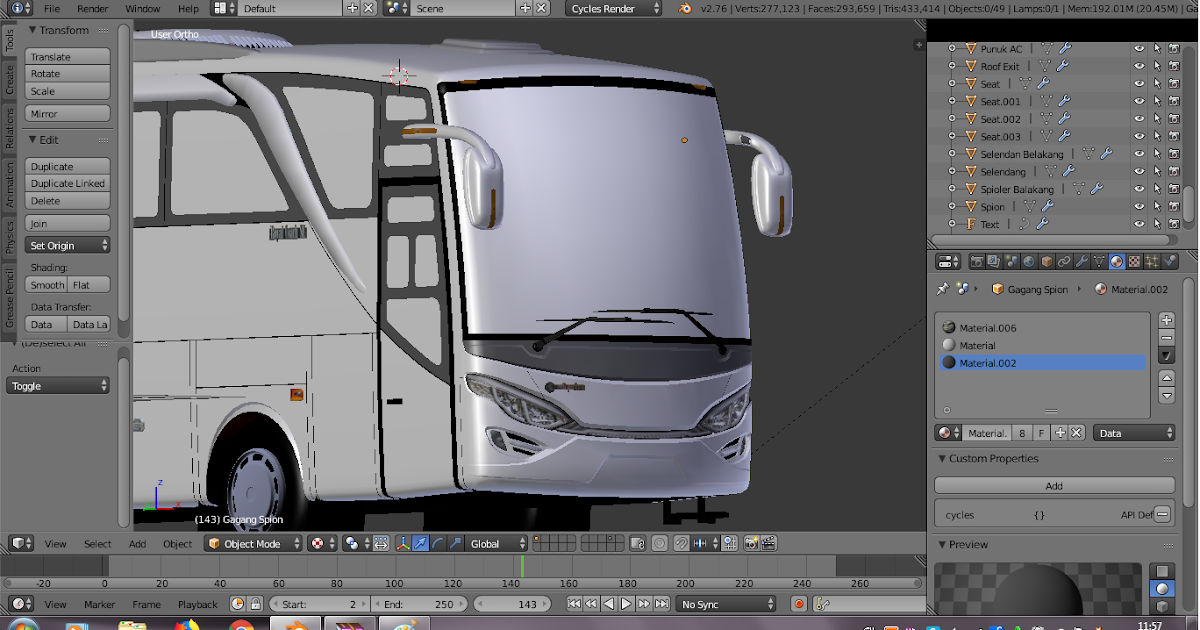Switch to the Texture properties tab
1200x630 pixels.
click(x=1134, y=263)
